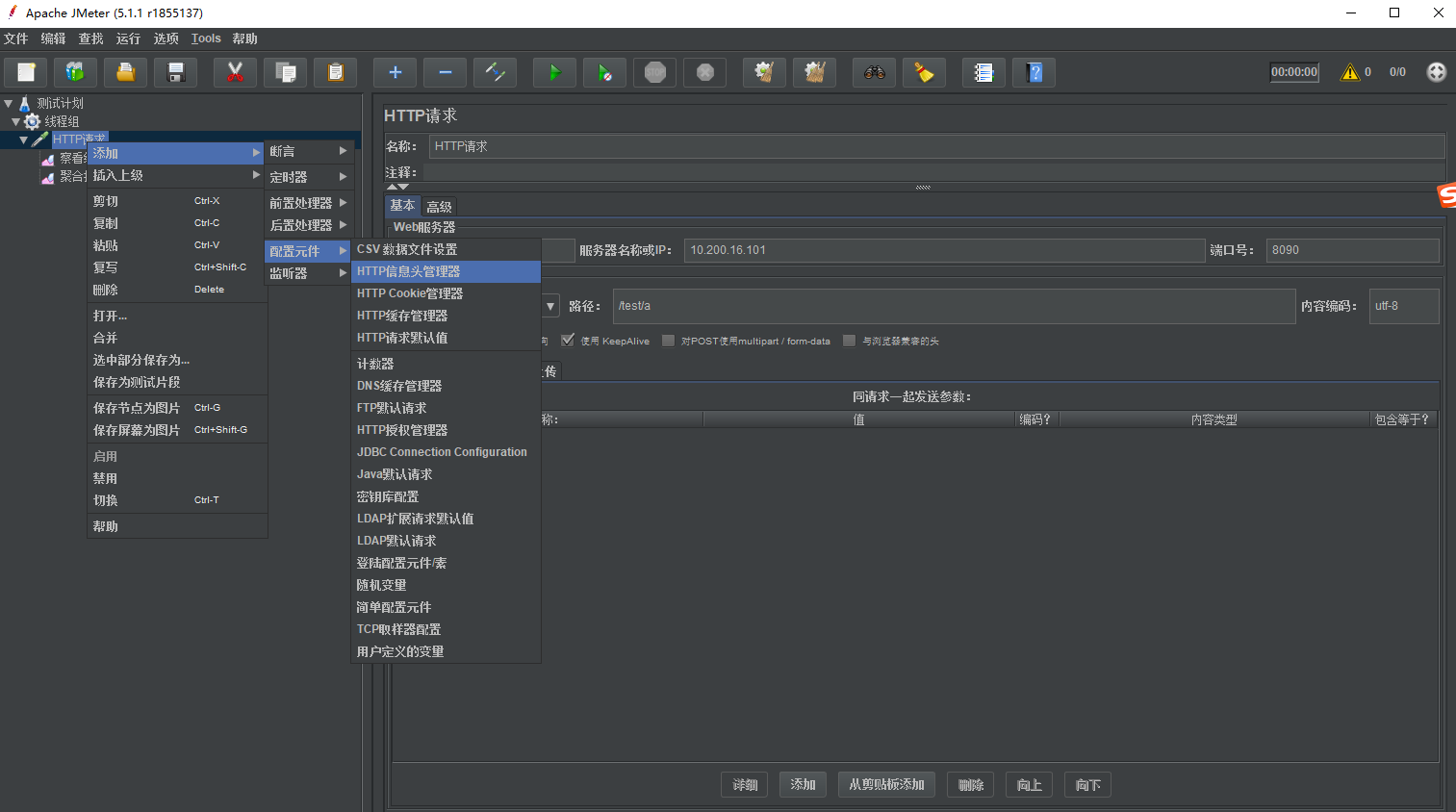Select the test plan flask icon
Viewport: 1456px width, 812px height.
[x=25, y=103]
